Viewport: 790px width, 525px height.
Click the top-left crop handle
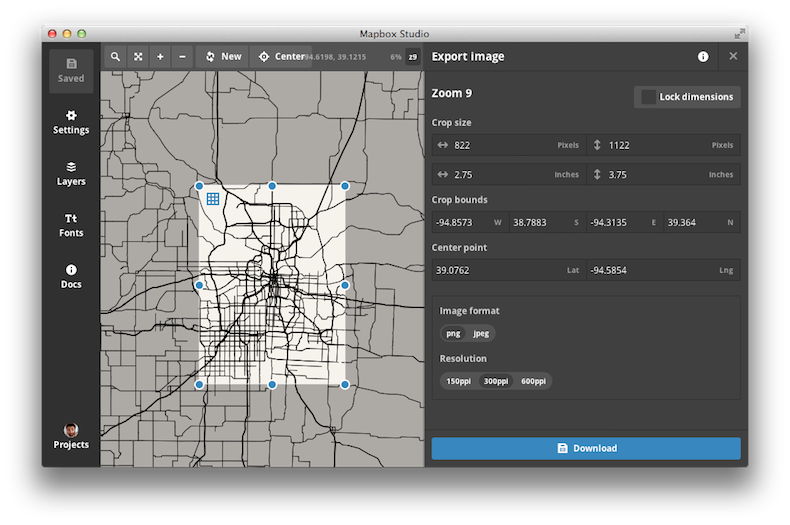200,186
